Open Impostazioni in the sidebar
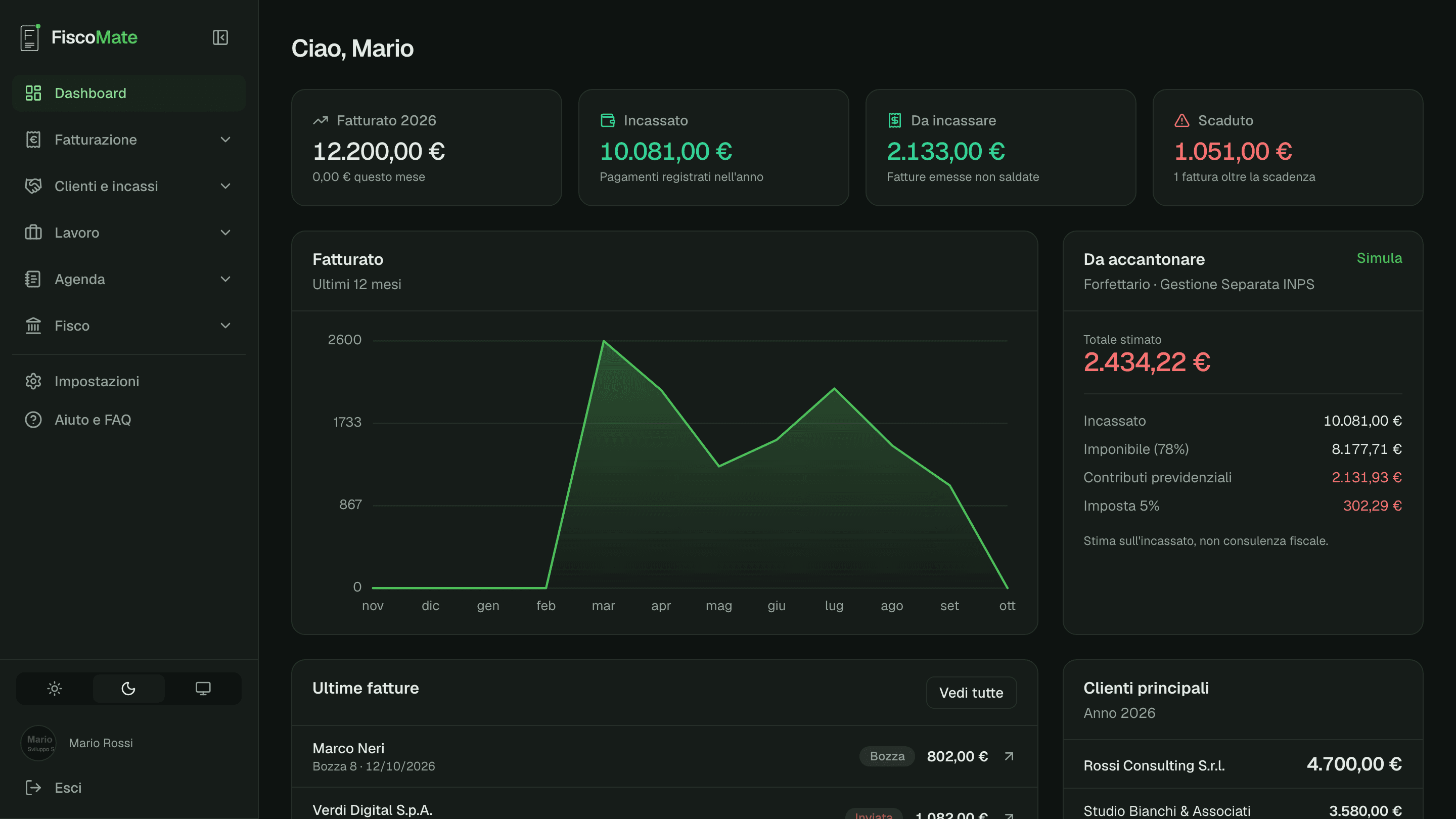Screen dimensions: 1456x819 coord(129,382)
